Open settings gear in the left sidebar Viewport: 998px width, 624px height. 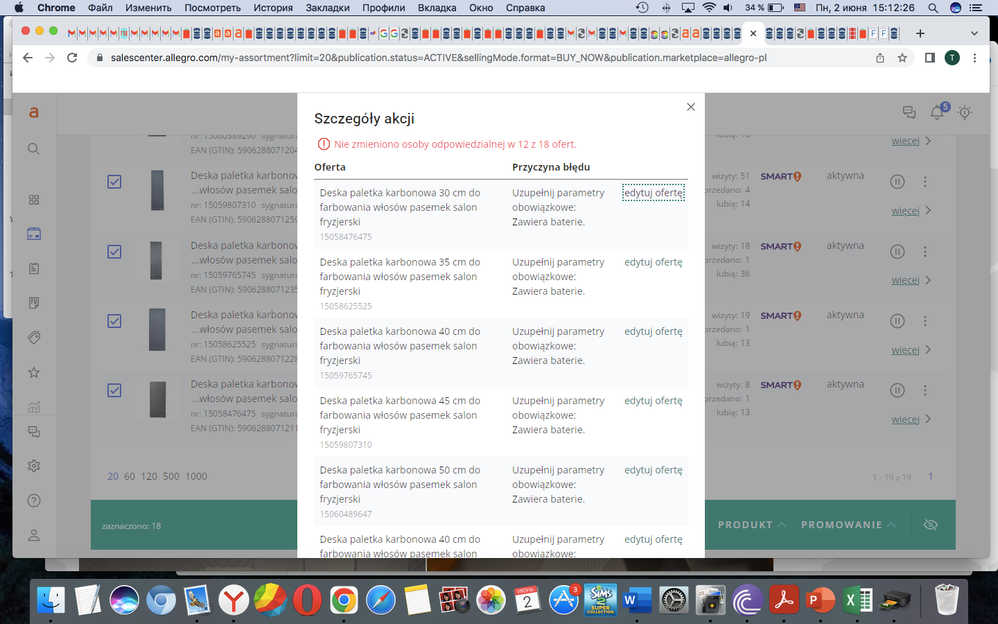tap(34, 466)
